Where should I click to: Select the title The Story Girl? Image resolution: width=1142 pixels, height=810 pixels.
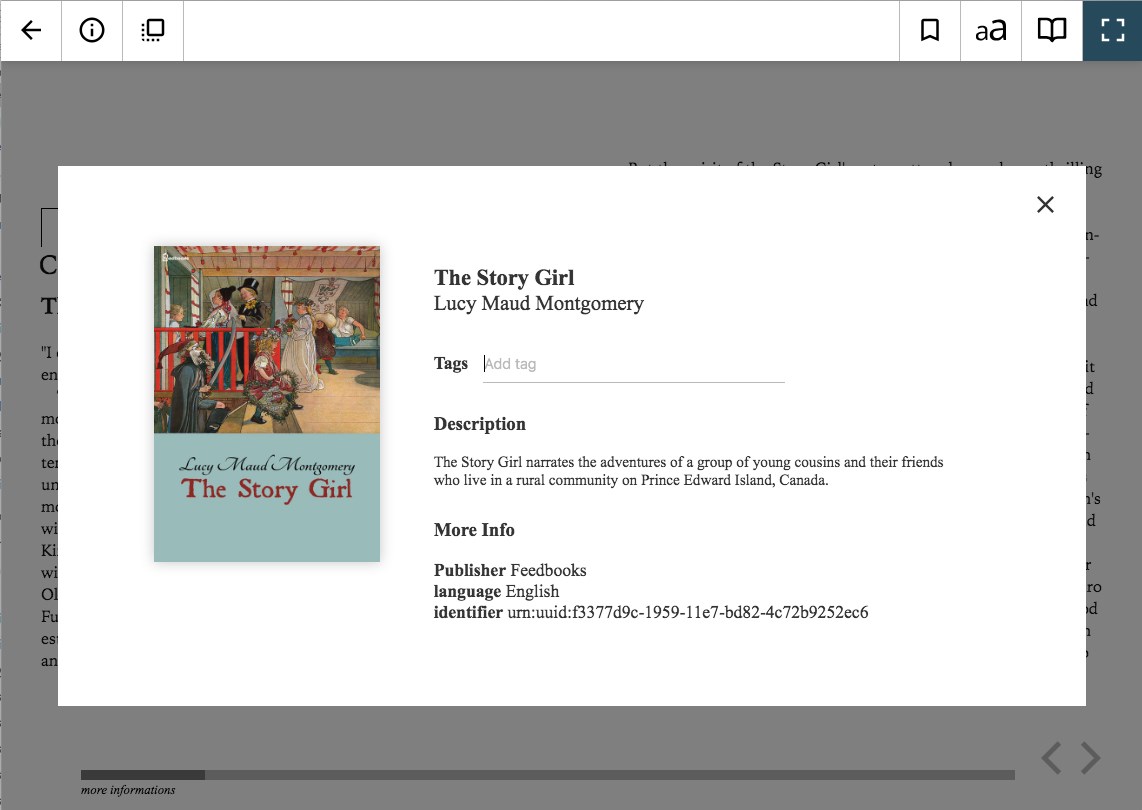504,278
